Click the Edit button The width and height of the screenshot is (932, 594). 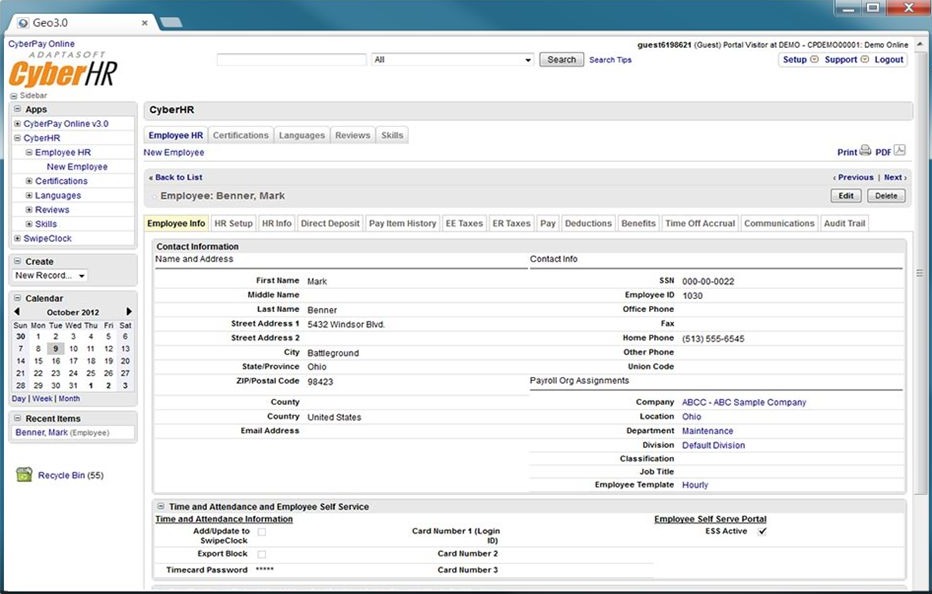click(846, 196)
